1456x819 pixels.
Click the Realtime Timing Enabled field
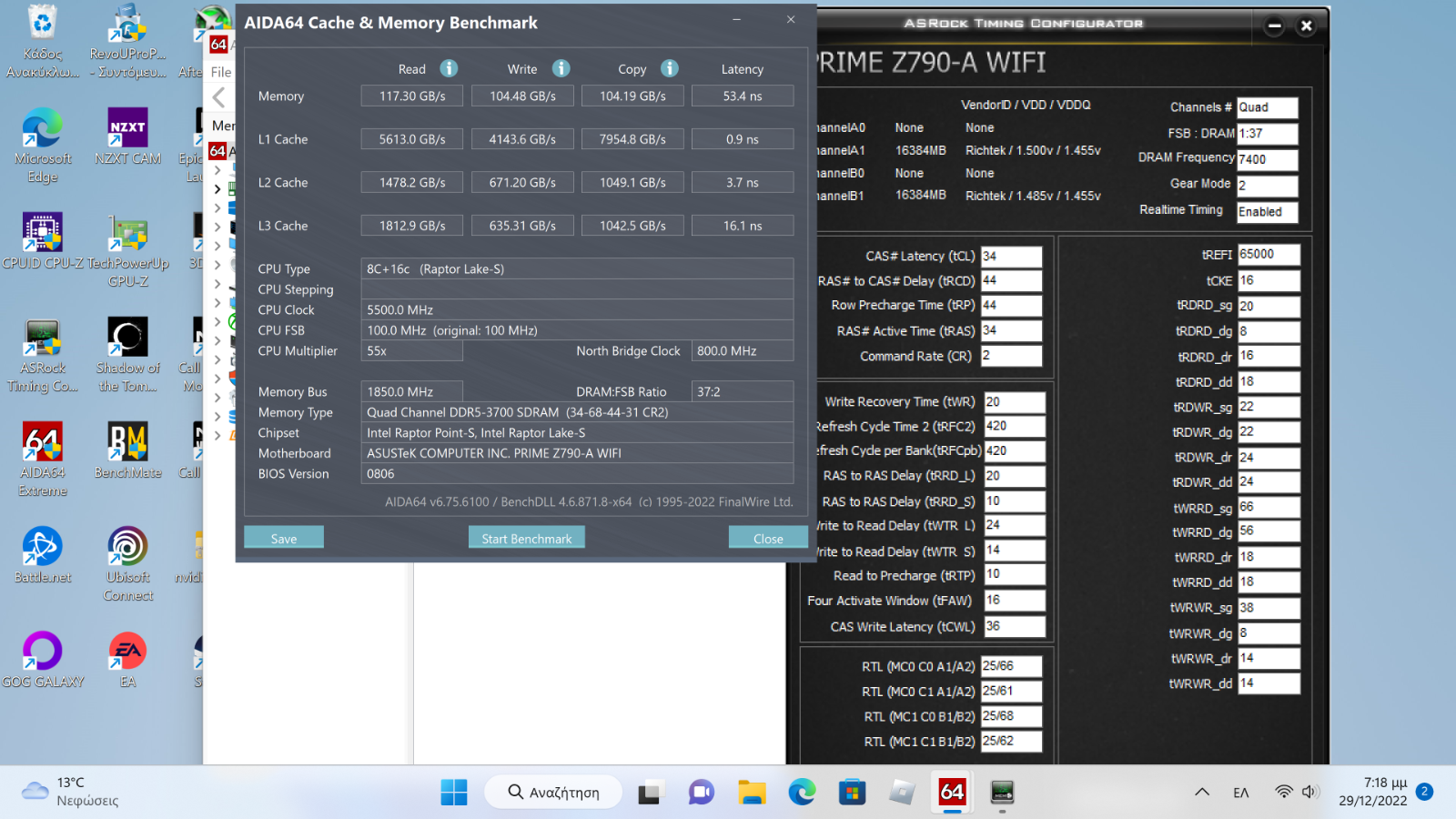[x=1268, y=212]
